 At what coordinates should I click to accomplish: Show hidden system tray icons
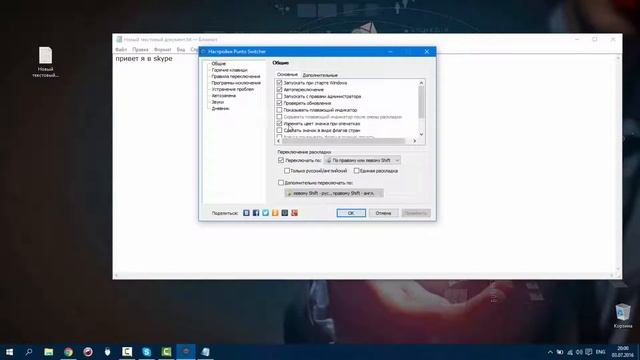(550, 352)
